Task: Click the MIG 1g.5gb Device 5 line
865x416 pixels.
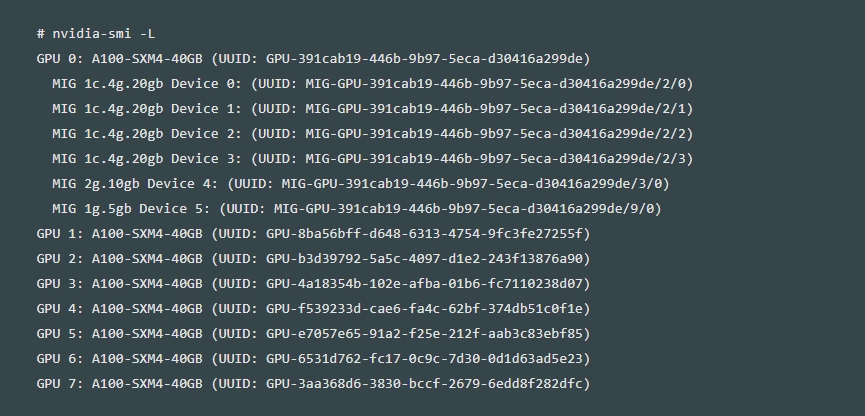Action: (357, 209)
